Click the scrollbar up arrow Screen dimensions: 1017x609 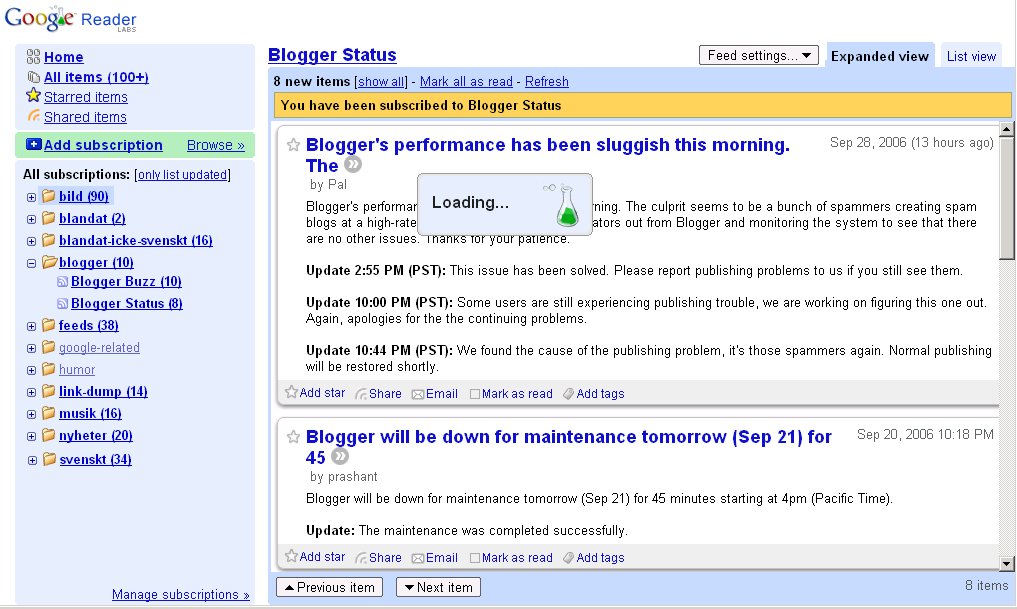[1006, 128]
